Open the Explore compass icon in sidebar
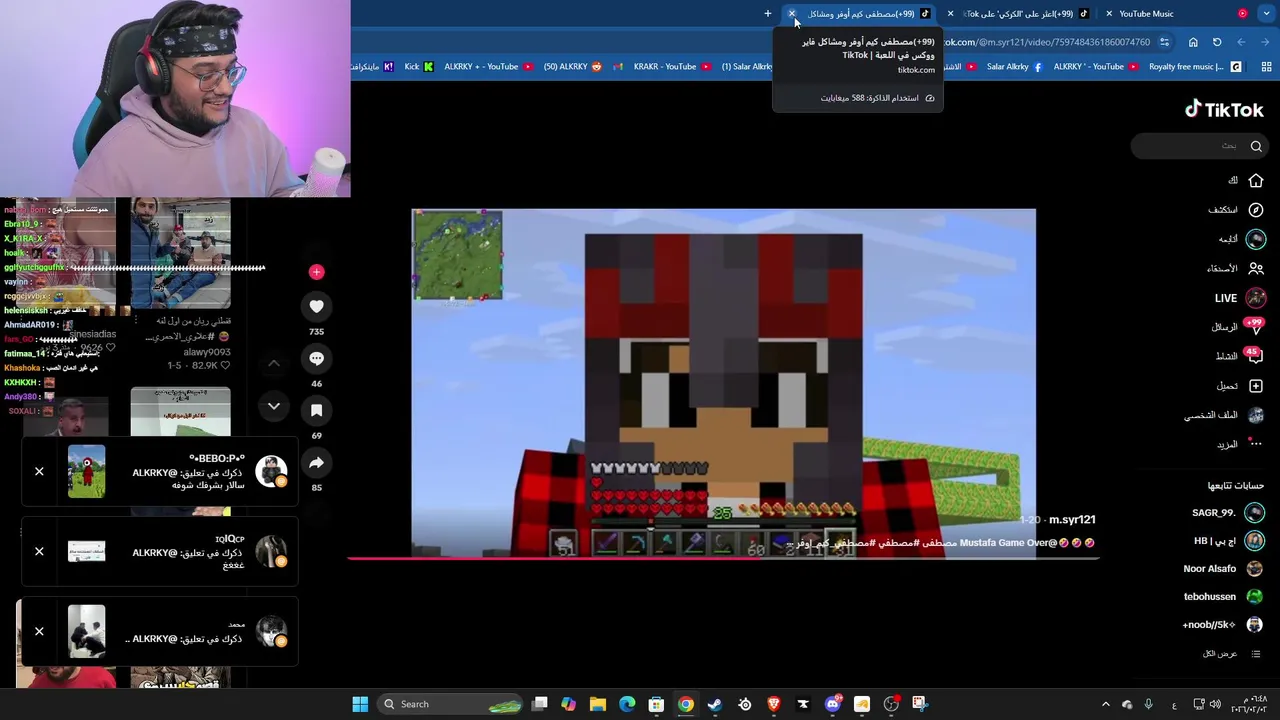The height and width of the screenshot is (720, 1280). 1256,210
